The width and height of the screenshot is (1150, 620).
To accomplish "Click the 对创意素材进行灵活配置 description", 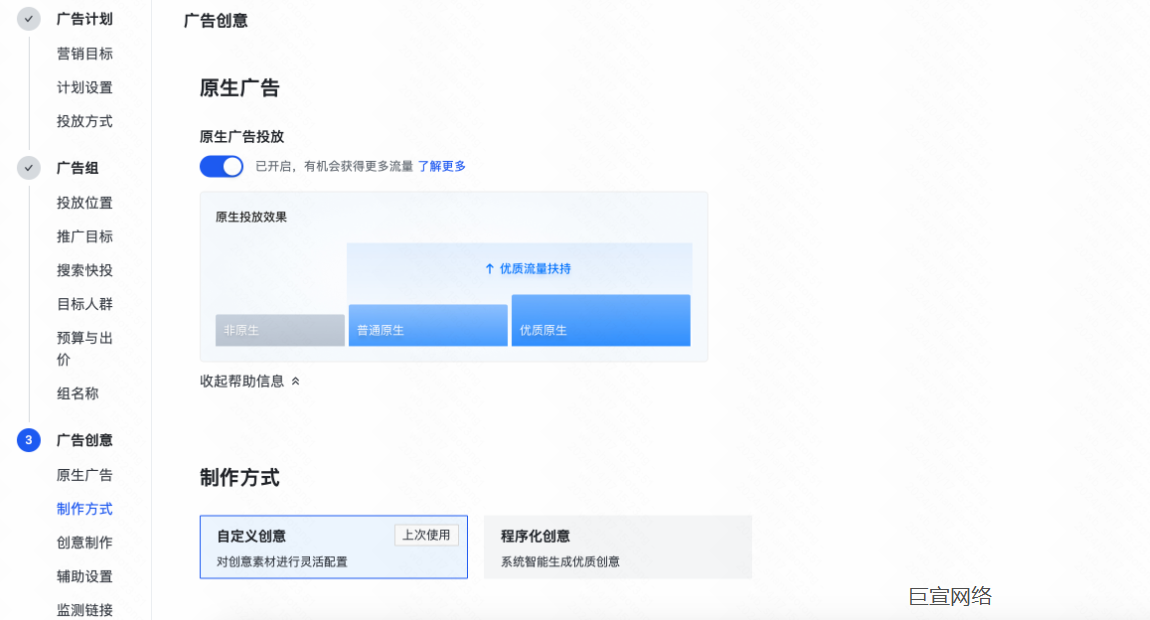I will [x=282, y=561].
